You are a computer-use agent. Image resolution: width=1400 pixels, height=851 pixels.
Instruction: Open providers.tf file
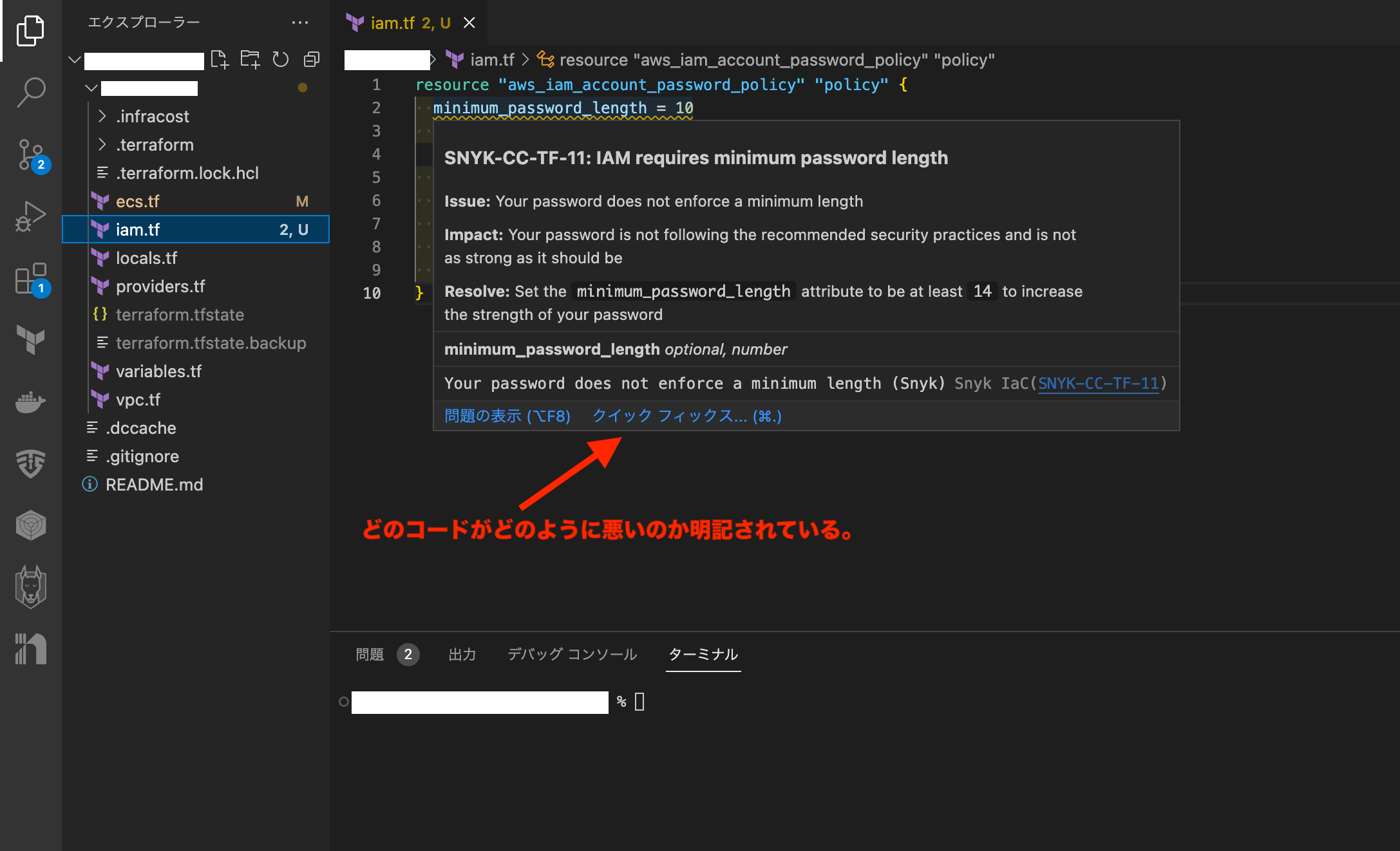point(196,286)
